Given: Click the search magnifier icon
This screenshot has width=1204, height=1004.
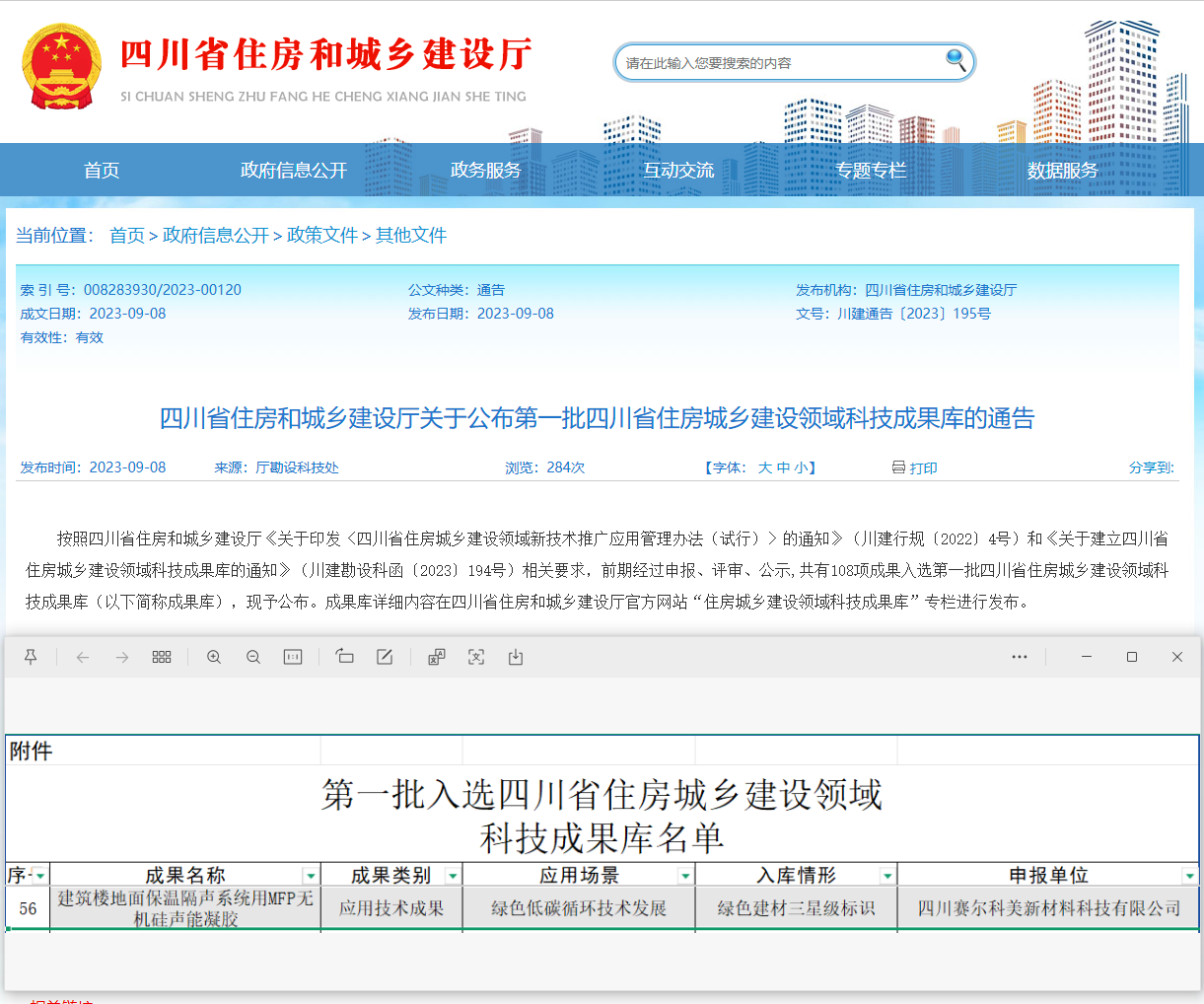Looking at the screenshot, I should tap(954, 61).
